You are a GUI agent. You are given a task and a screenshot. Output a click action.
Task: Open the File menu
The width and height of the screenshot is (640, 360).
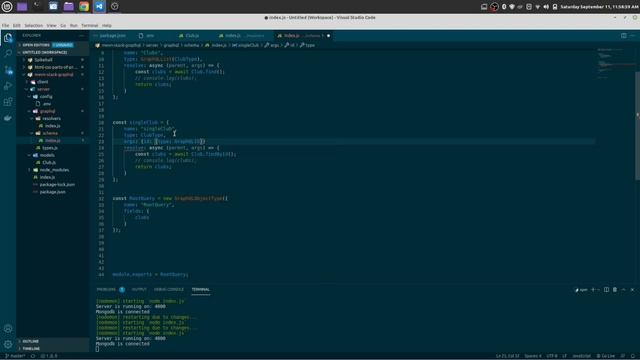click(5, 25)
